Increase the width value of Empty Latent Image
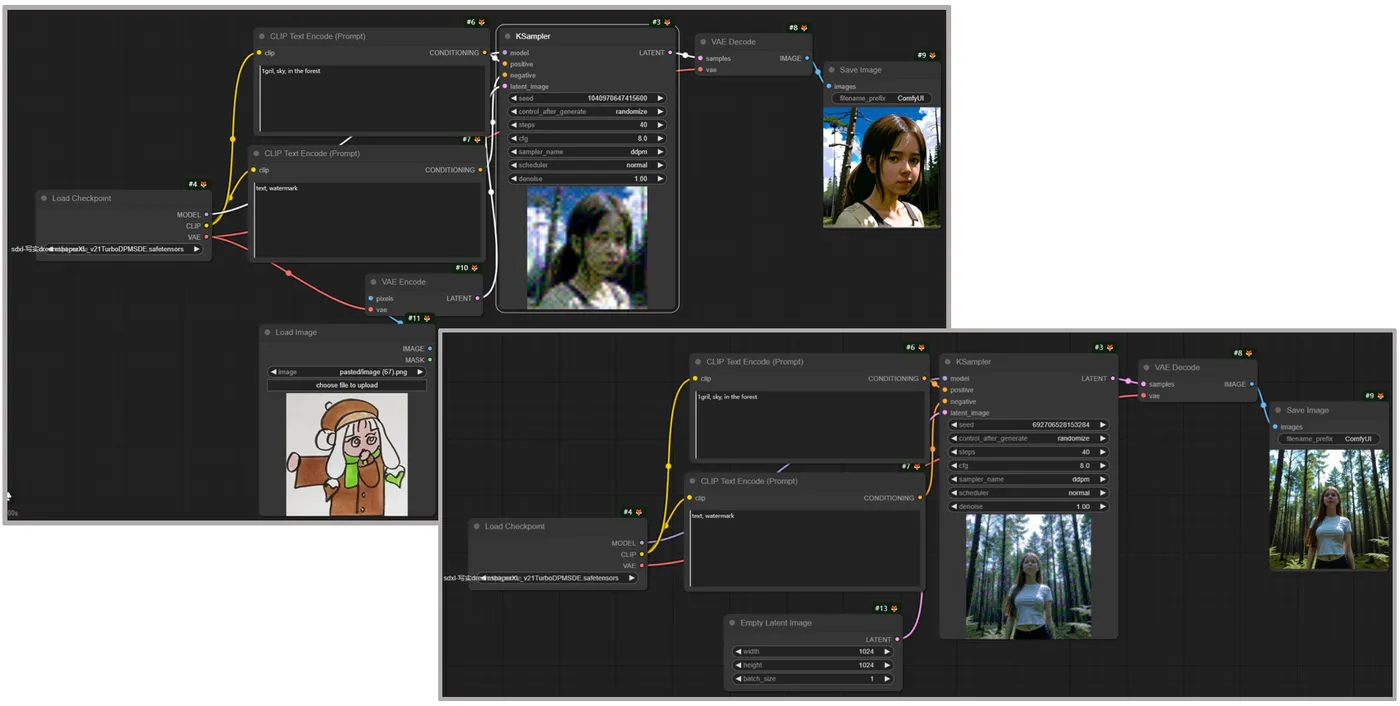 point(886,651)
